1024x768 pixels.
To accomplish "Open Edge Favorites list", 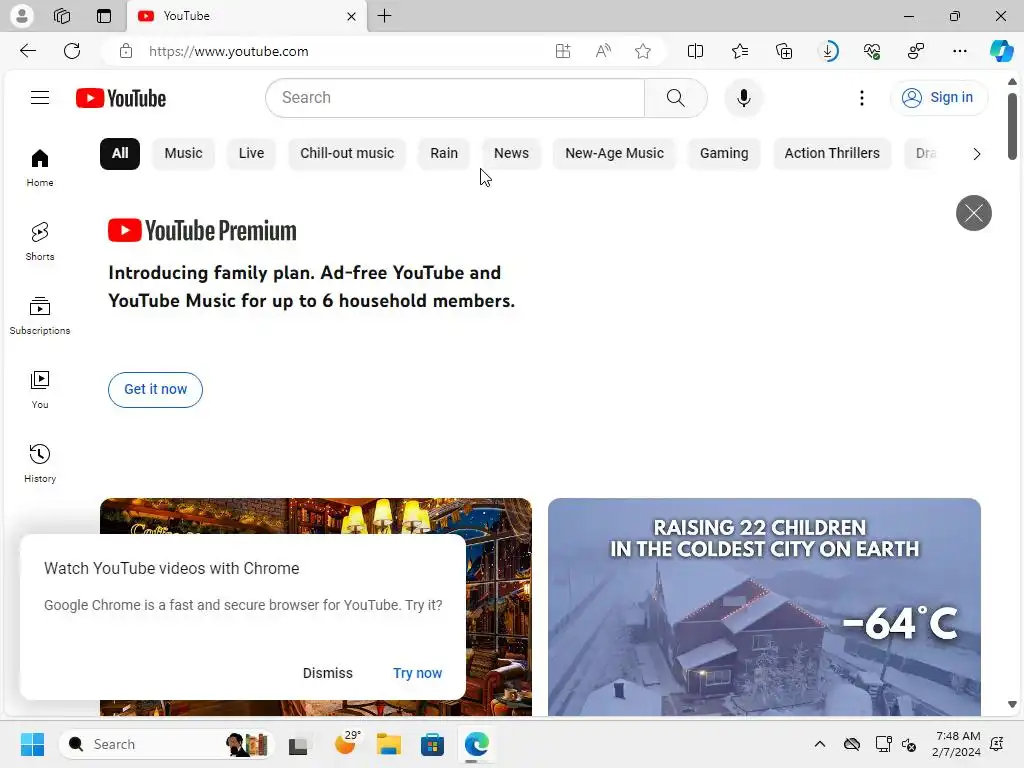I will 740,51.
